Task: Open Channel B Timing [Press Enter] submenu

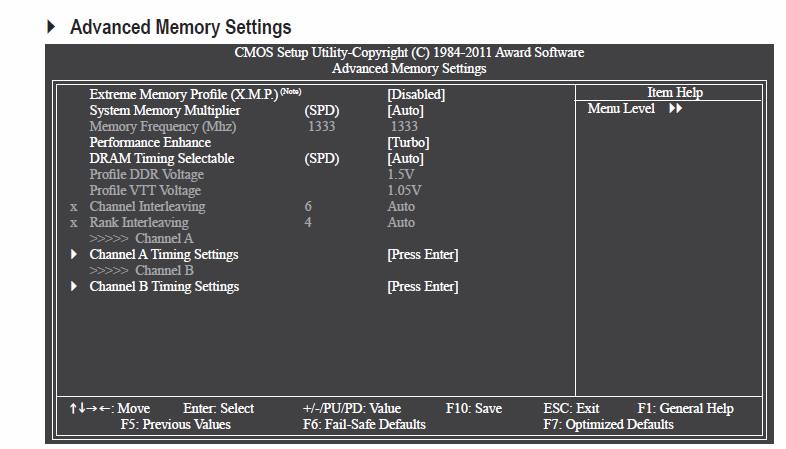Action: [423, 287]
